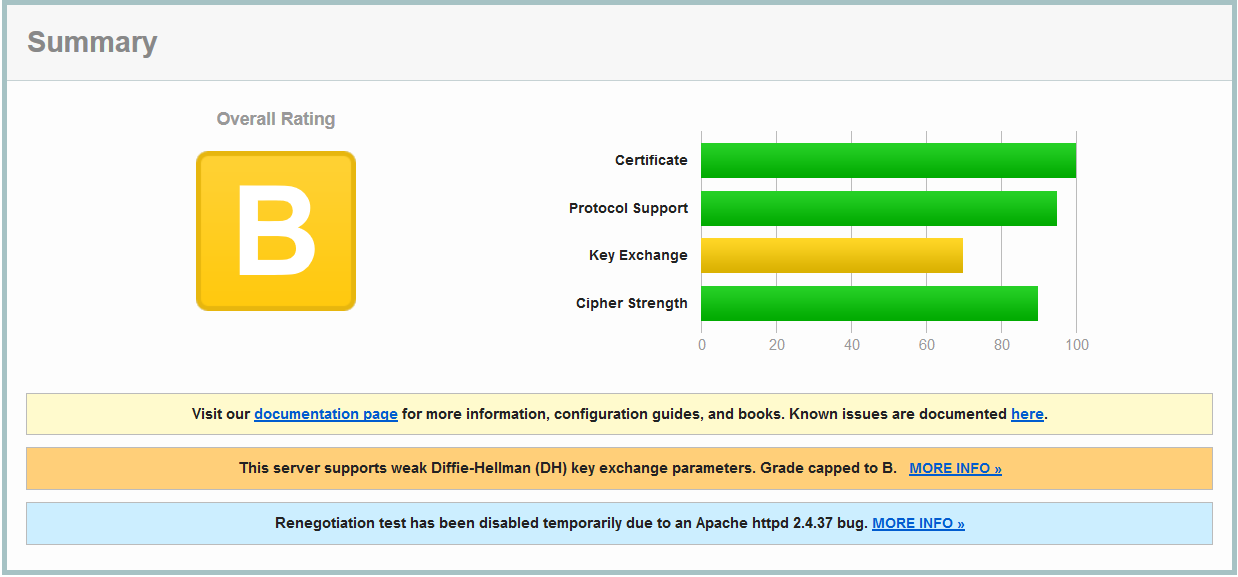Viewport: 1238px width, 577px height.
Task: Click the 80 axis value
Action: coord(1001,345)
